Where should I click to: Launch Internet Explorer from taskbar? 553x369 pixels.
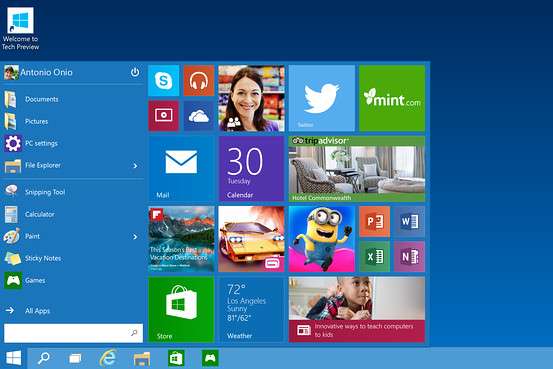click(x=108, y=358)
